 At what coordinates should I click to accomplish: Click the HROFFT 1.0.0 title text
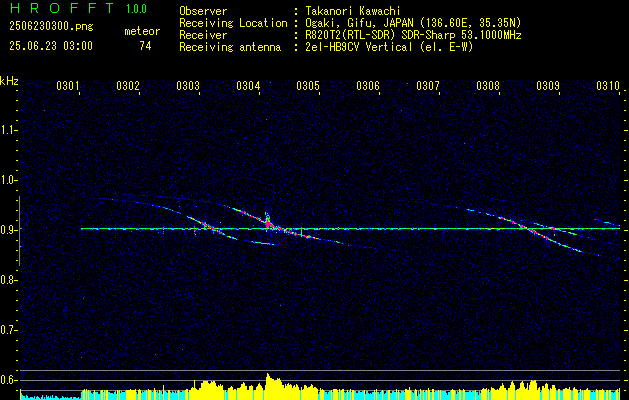point(79,8)
